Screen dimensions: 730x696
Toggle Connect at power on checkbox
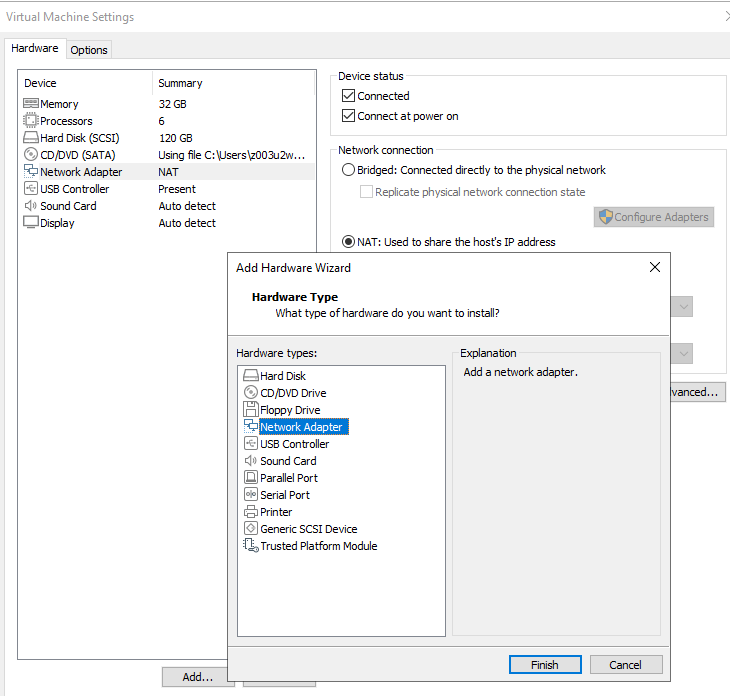[348, 116]
